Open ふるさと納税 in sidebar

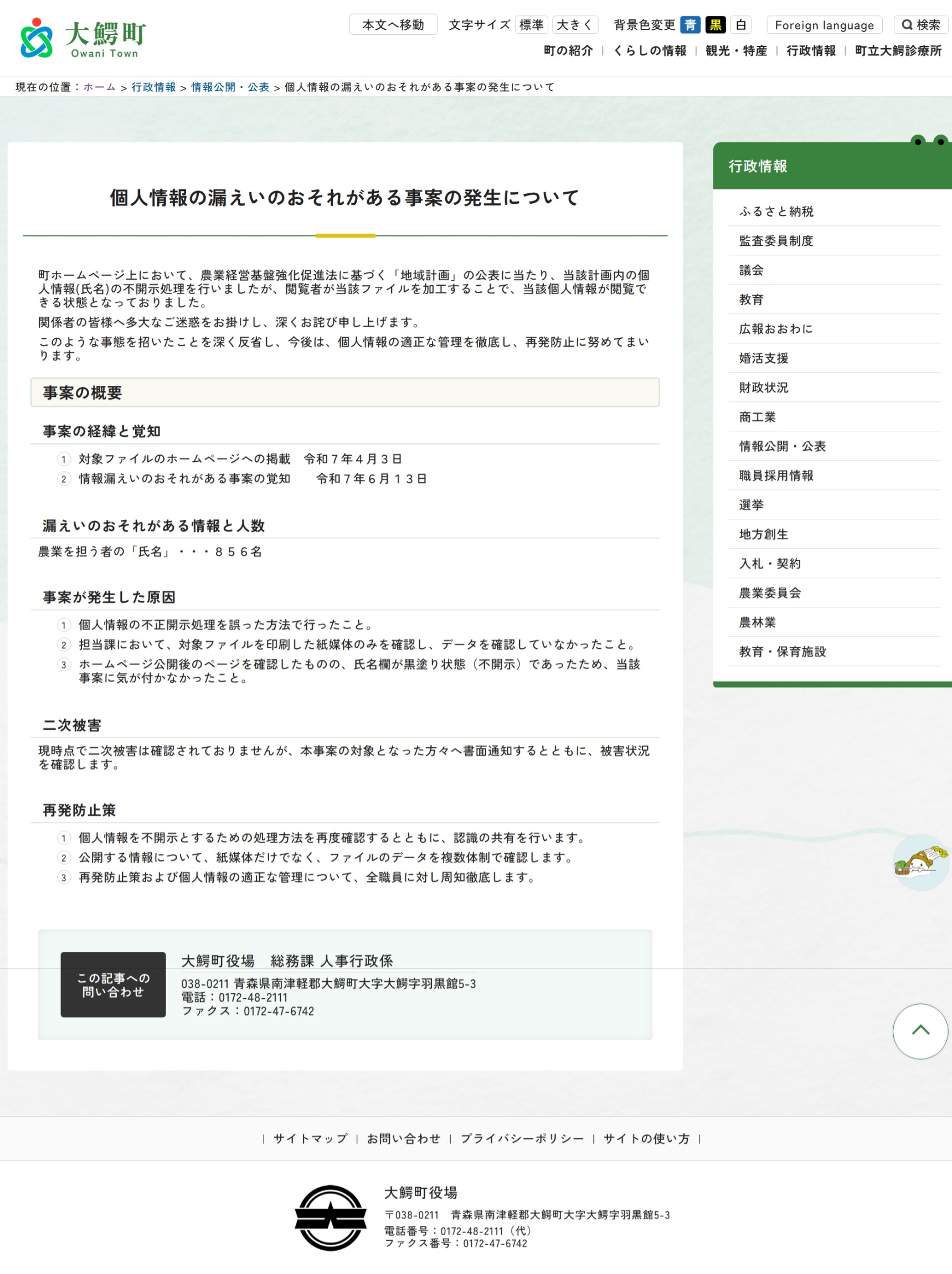click(834, 212)
